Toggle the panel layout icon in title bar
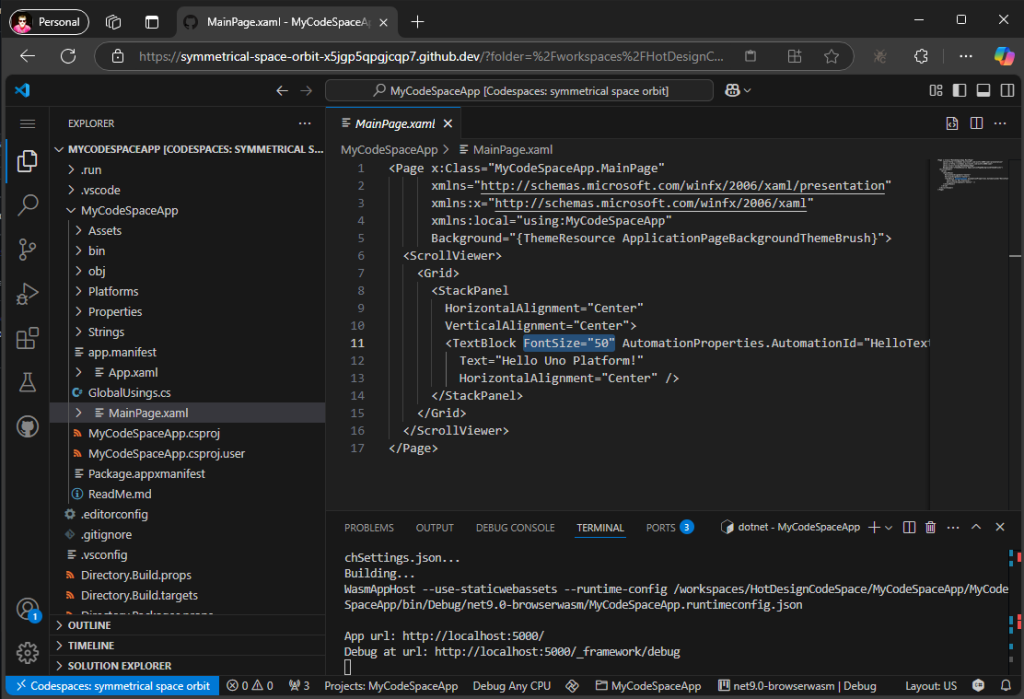The image size is (1024, 699). click(x=983, y=89)
